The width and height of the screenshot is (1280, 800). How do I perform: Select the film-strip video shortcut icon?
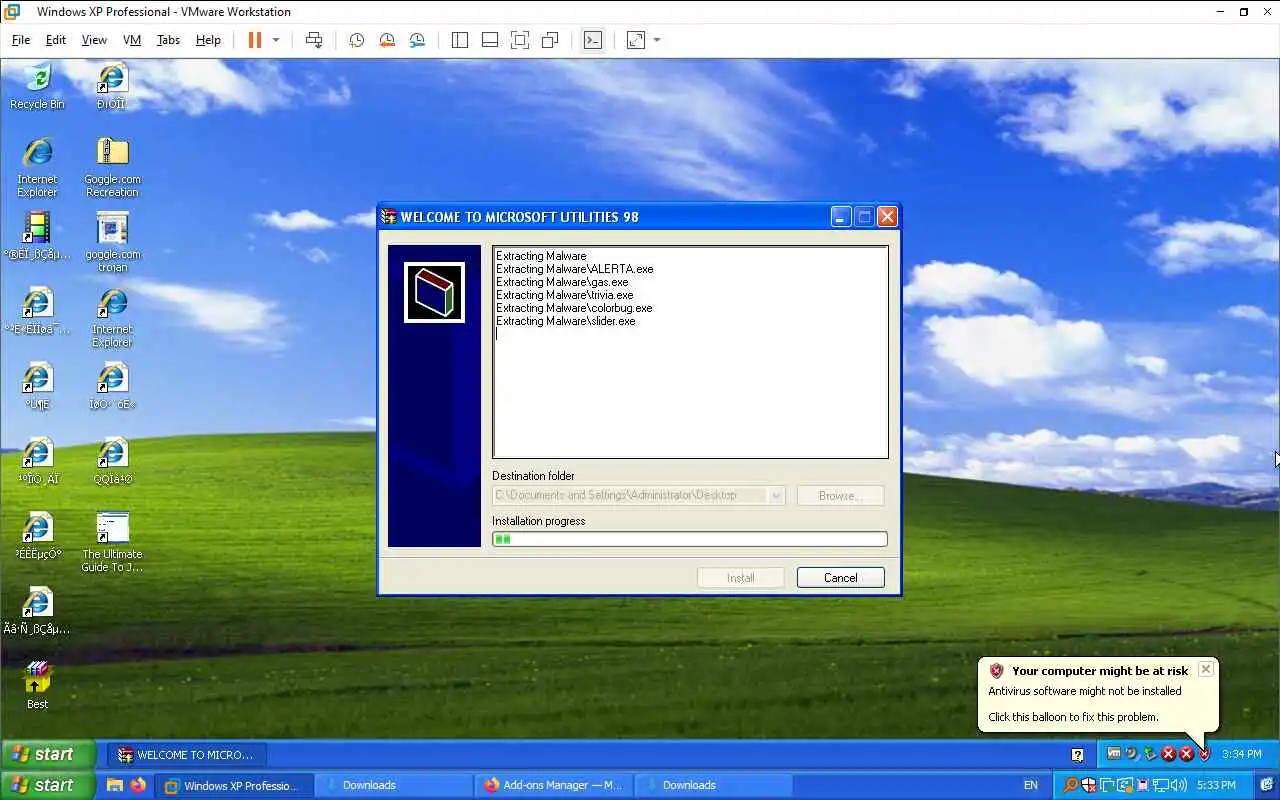pos(37,235)
